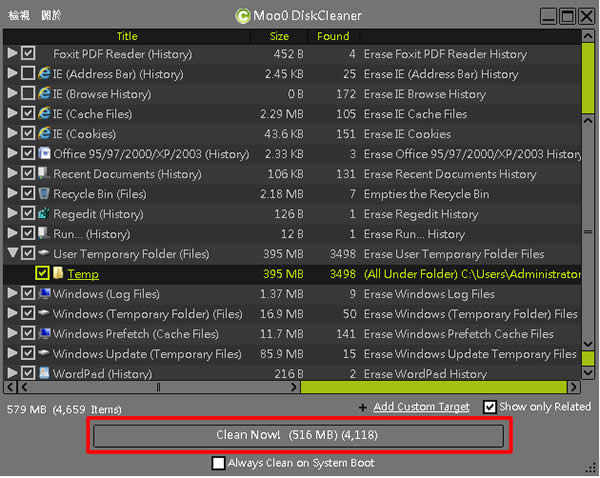Viewport: 600px width, 478px height.
Task: Click Erase Windows Log Files description
Action: [x=429, y=294]
